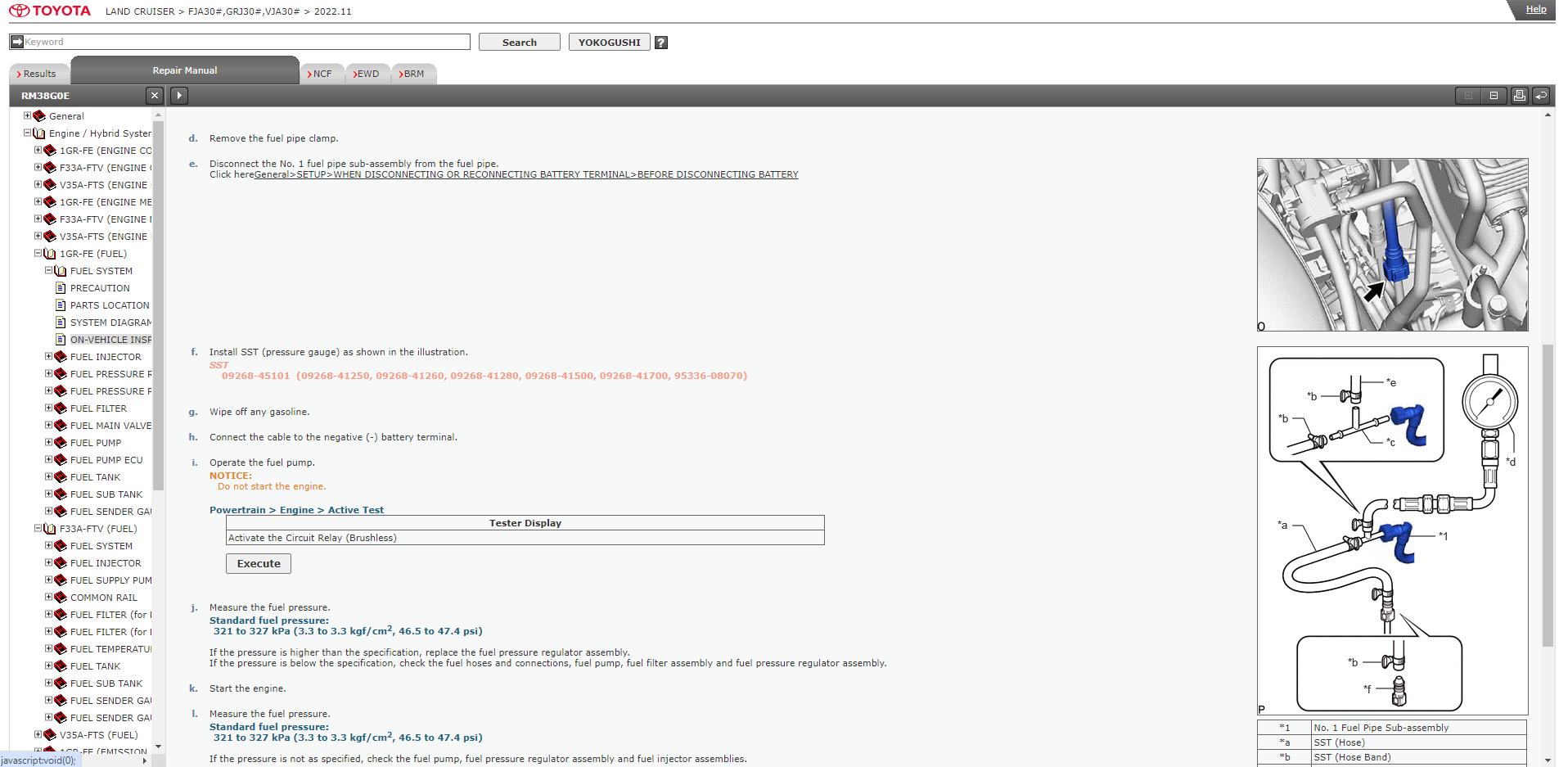Click the General book icon
Screen dimensions: 1568x767
39,116
